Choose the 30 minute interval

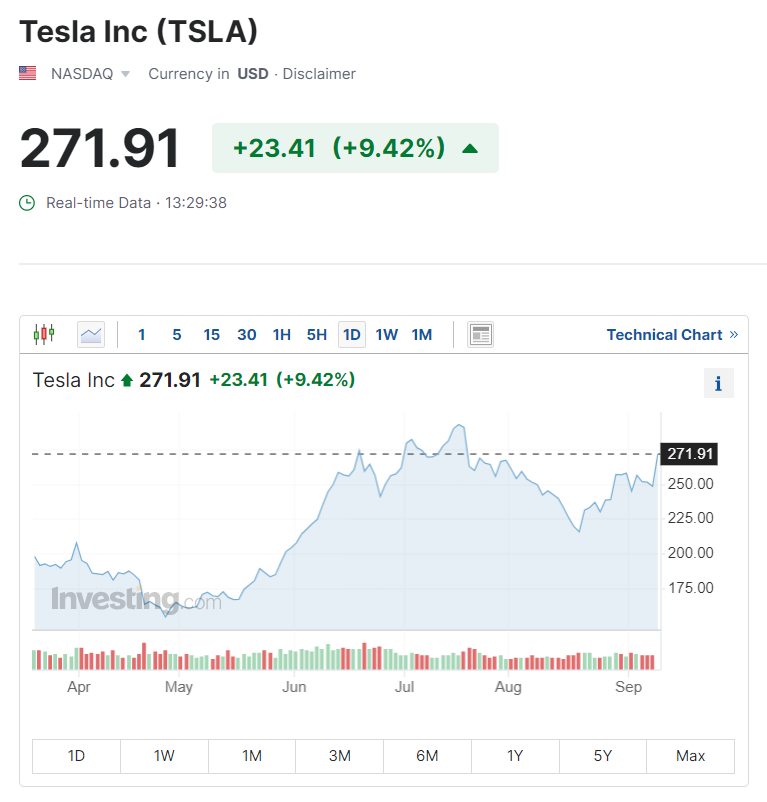[246, 335]
